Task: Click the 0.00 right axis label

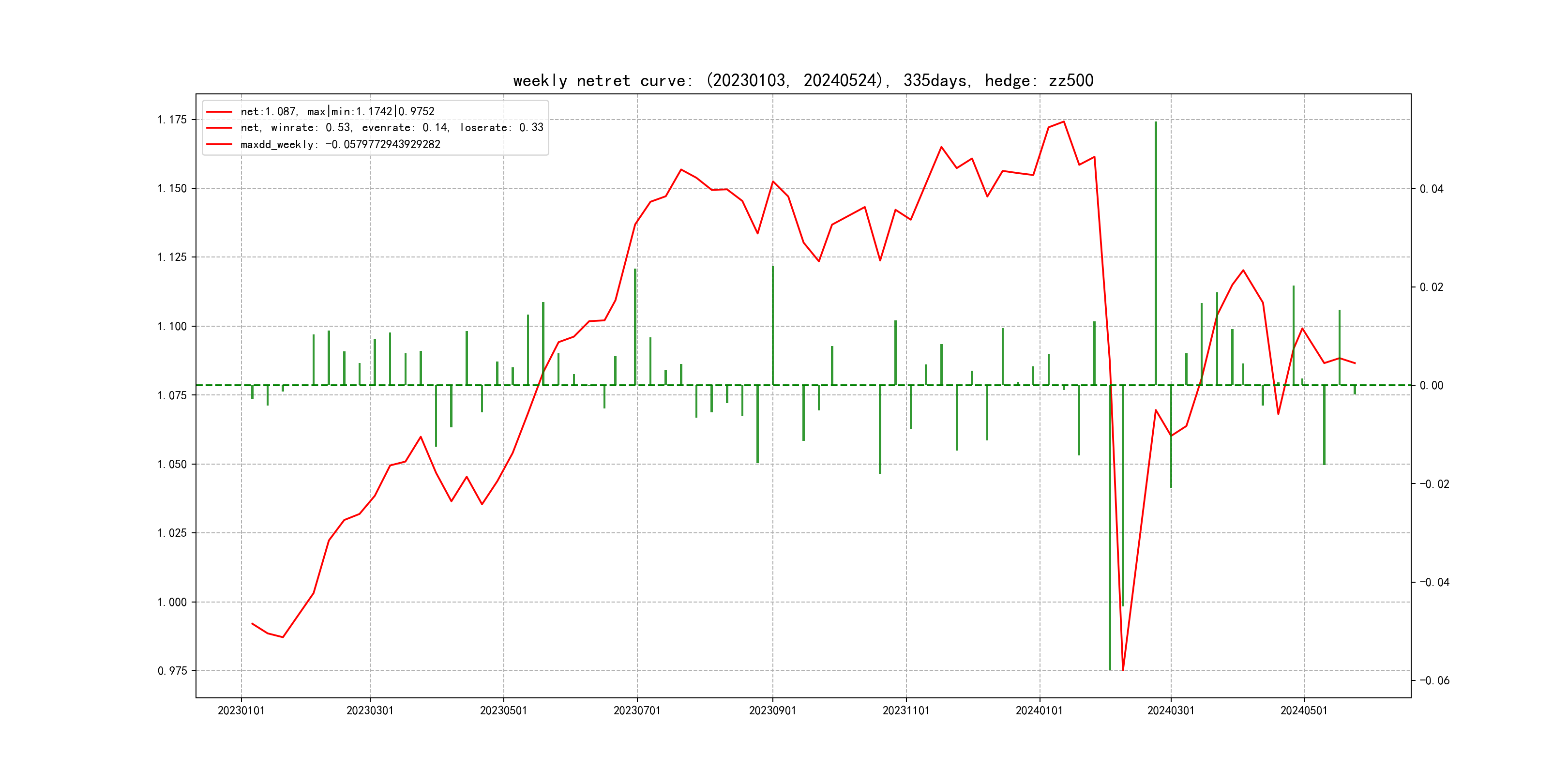Action: (x=1431, y=385)
